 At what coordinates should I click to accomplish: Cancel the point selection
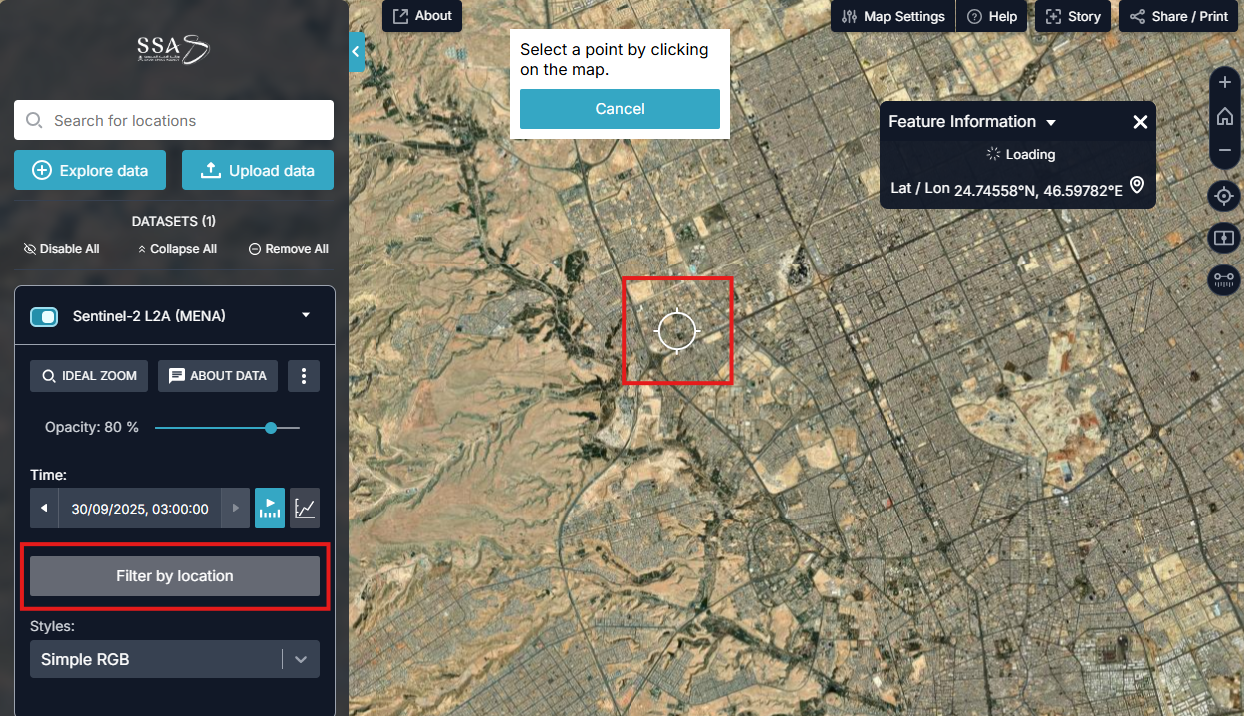tap(619, 109)
